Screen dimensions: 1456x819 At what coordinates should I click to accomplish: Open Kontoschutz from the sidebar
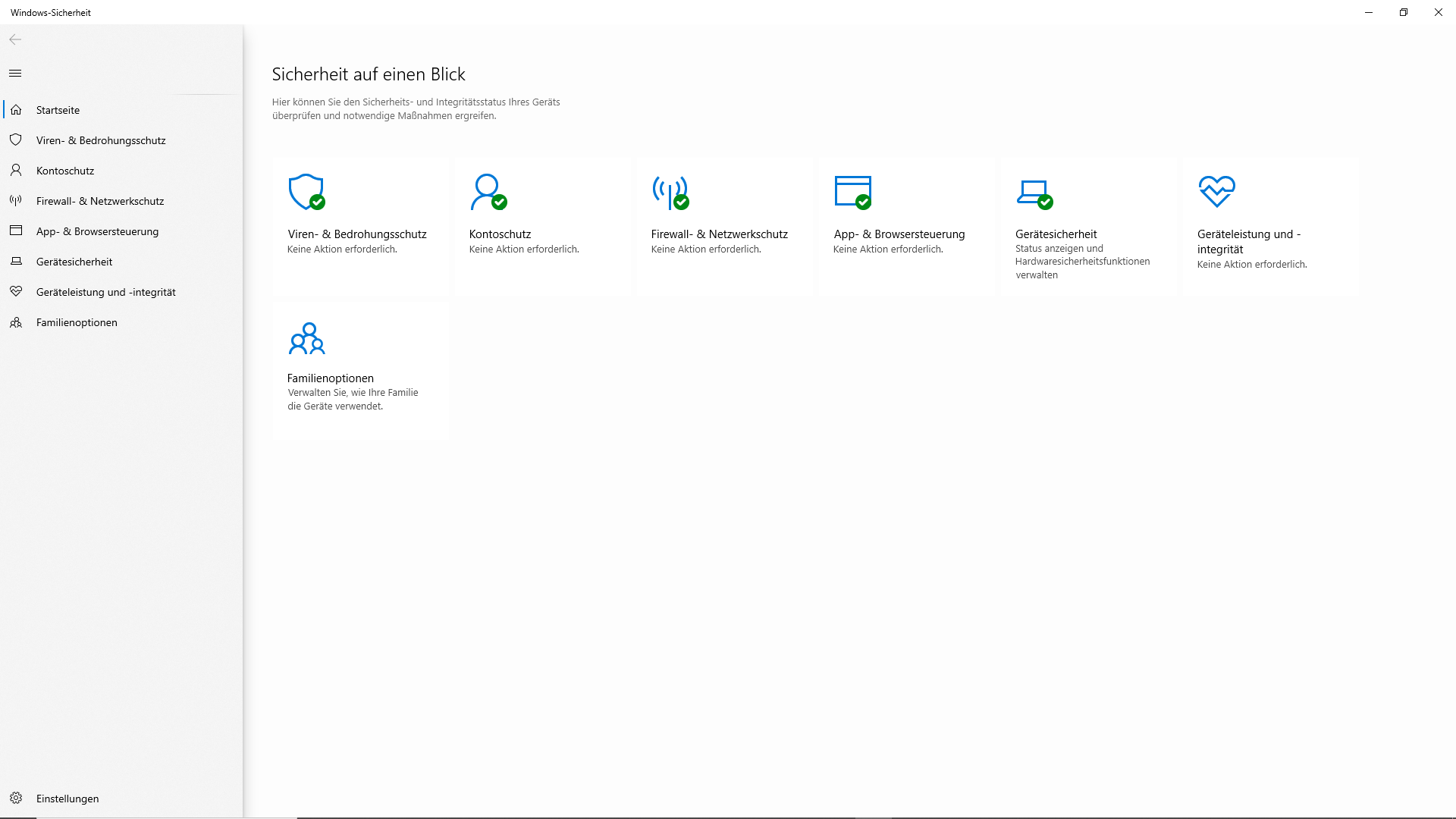pyautogui.click(x=65, y=171)
